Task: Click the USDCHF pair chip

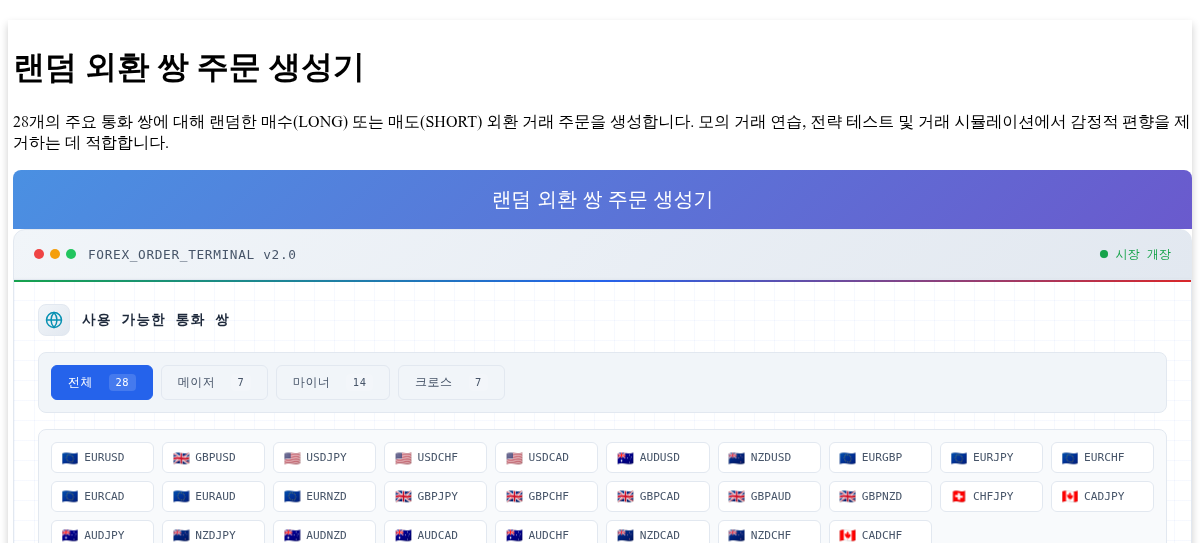Action: (435, 458)
